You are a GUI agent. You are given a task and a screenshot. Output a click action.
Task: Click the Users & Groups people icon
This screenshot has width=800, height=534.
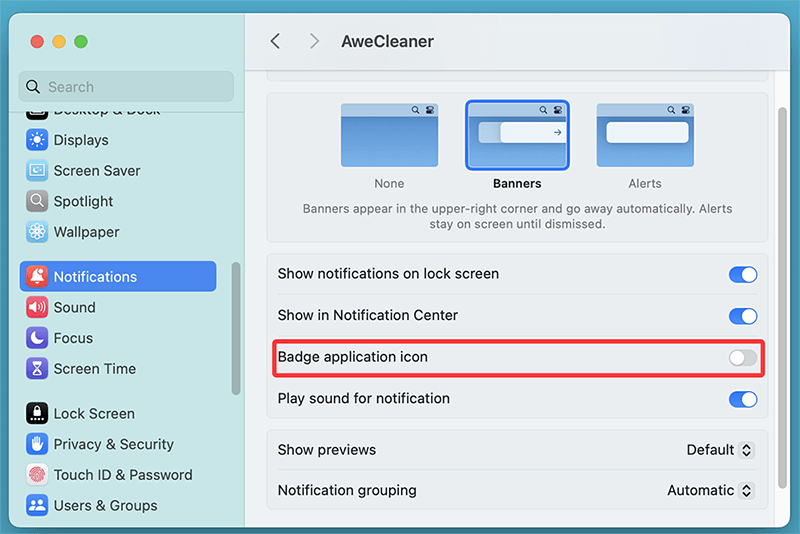click(x=37, y=505)
